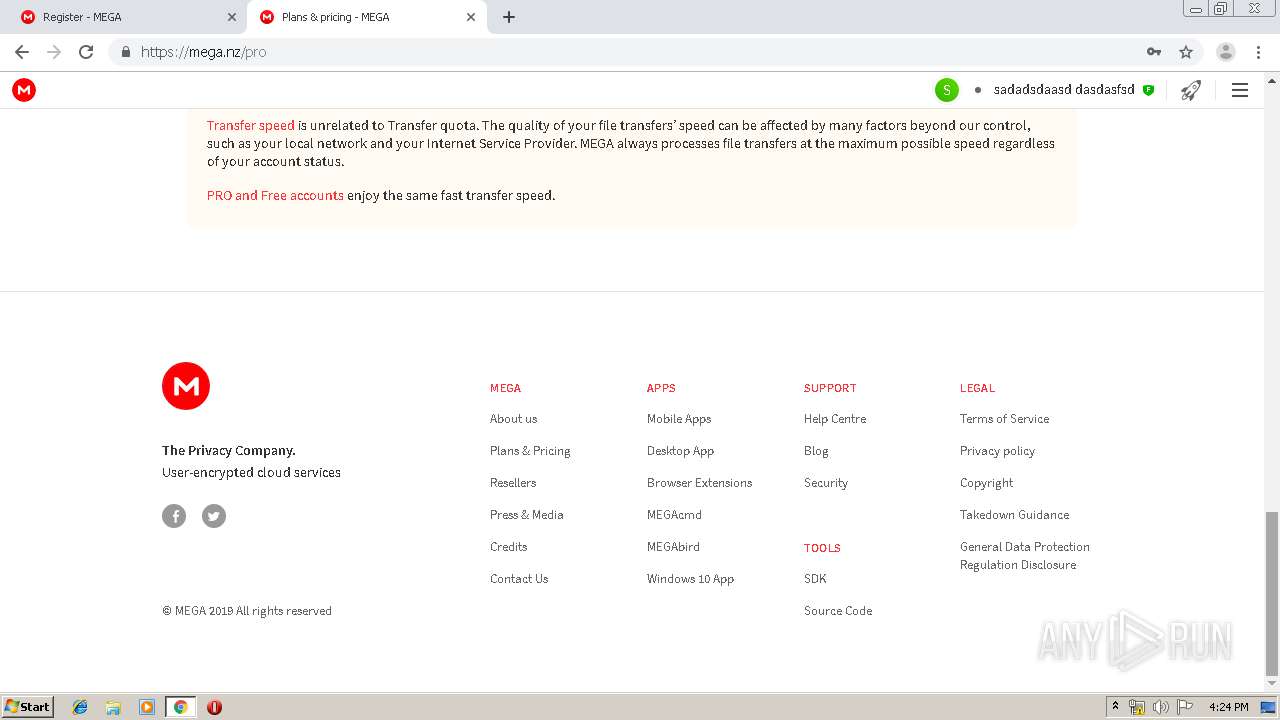Show hidden tray icons arrow
The image size is (1280, 720).
[x=1116, y=707]
